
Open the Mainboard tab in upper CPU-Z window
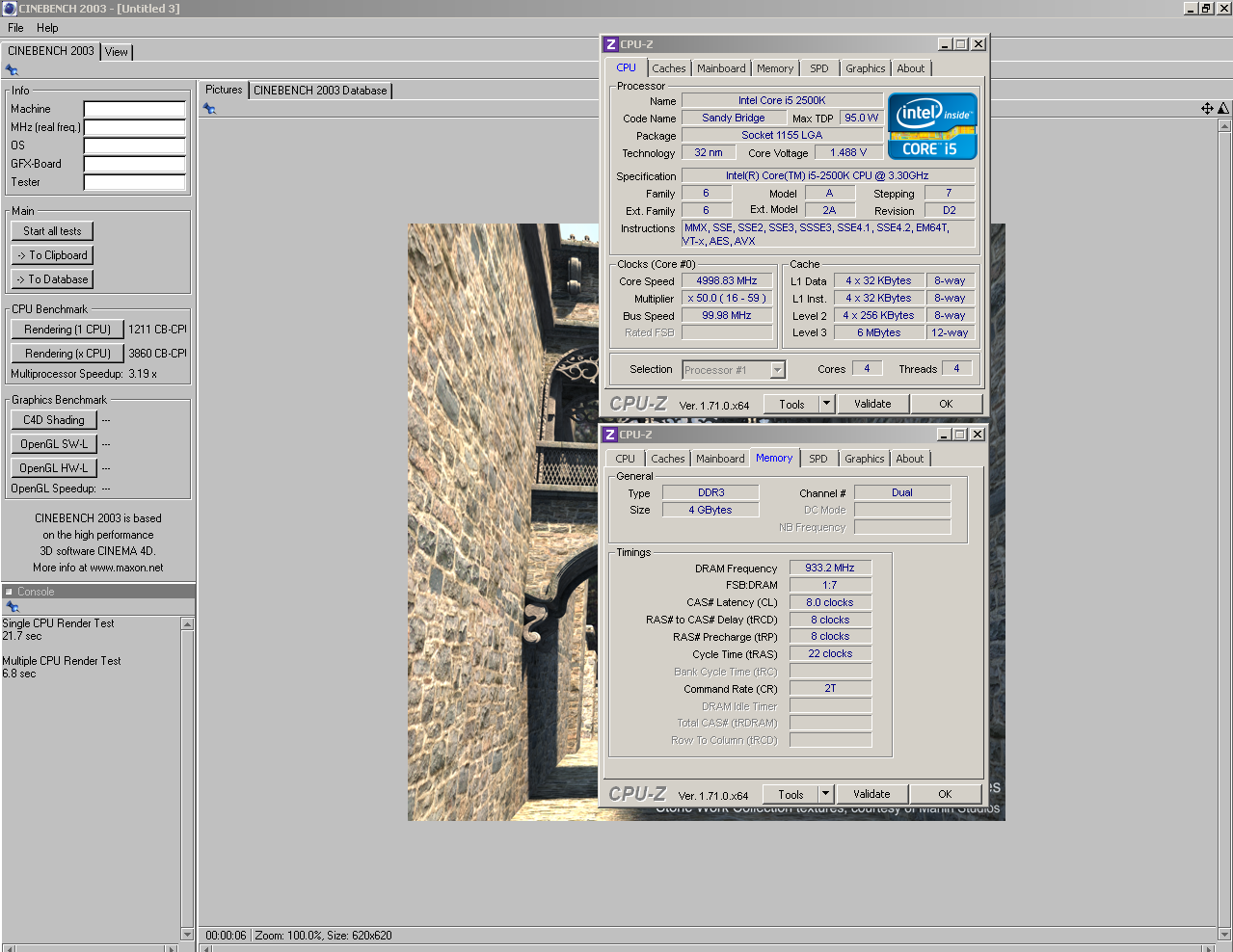click(721, 68)
